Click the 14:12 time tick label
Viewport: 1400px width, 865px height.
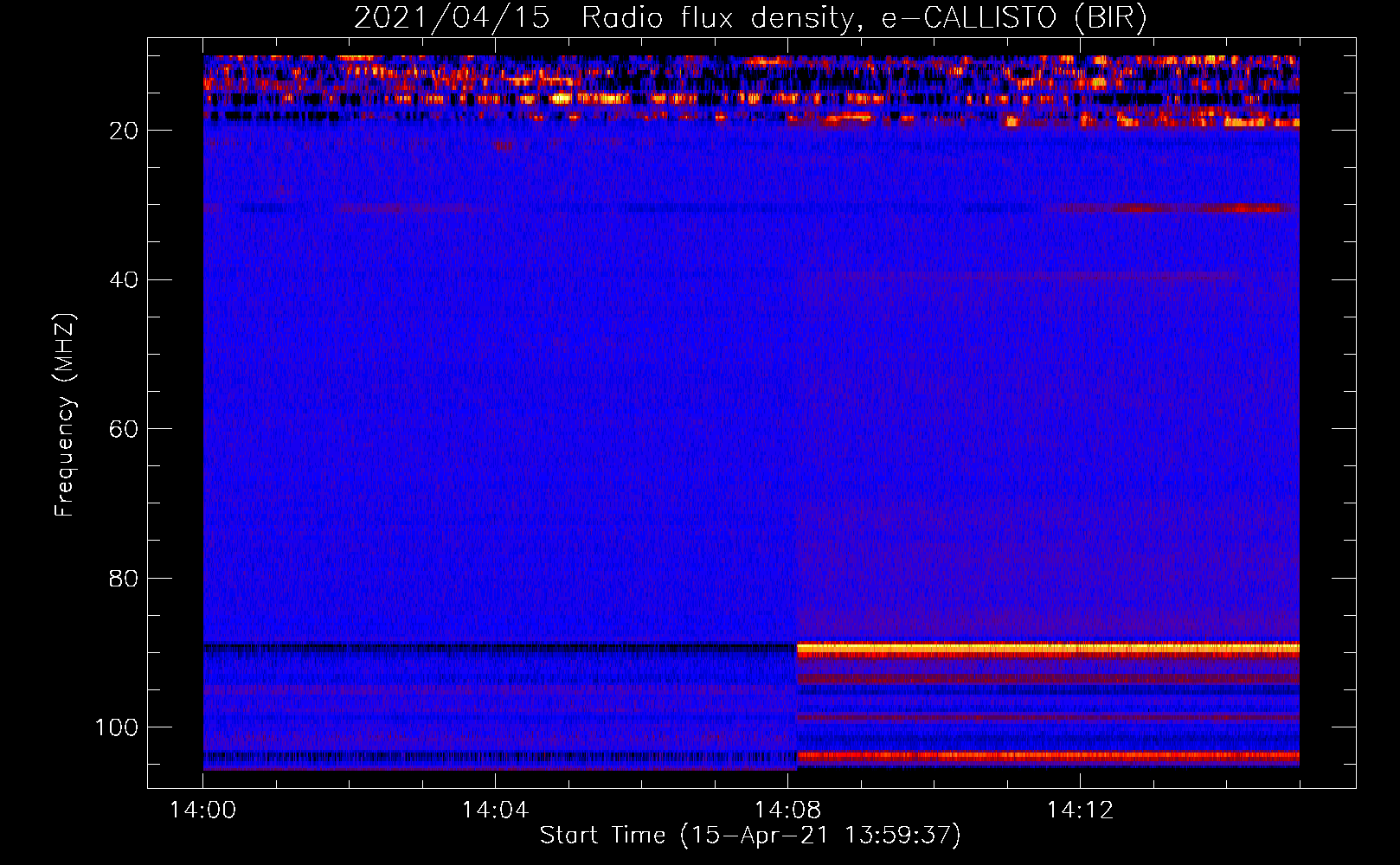(x=1080, y=811)
